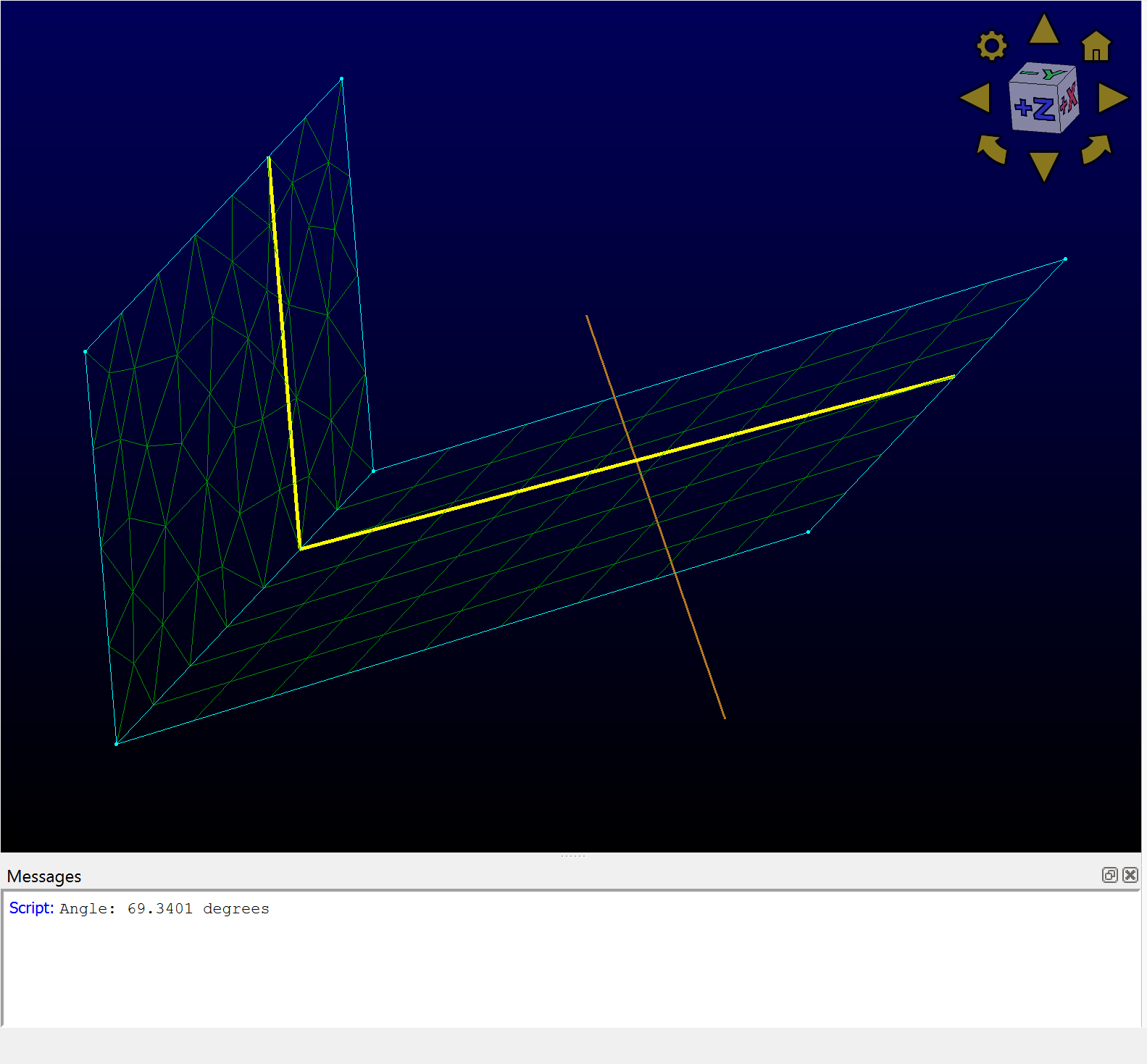The height and width of the screenshot is (1064, 1147).
Task: Click the Messages panel title
Action: [x=44, y=876]
